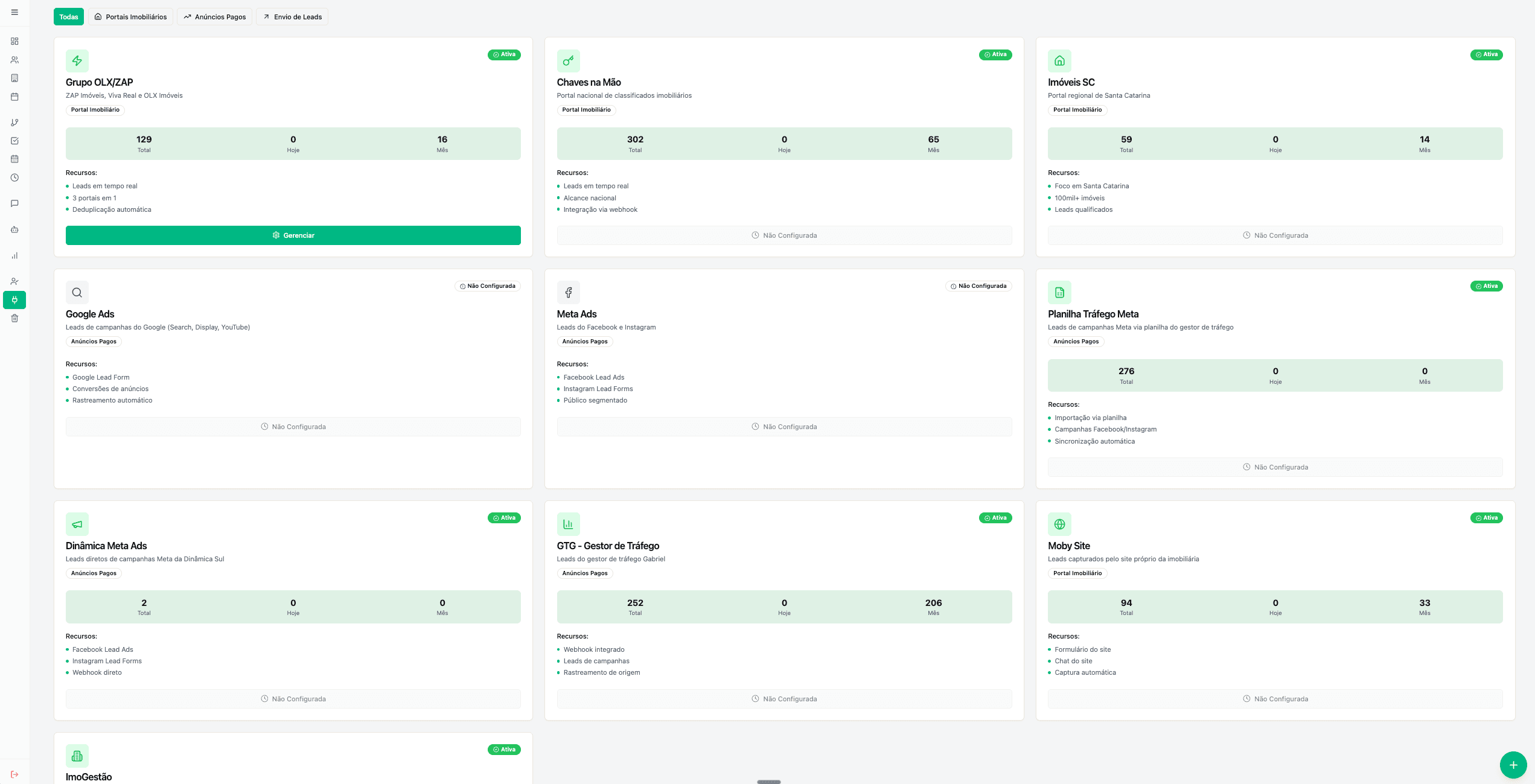This screenshot has width=1535, height=784.
Task: Open the hamburger menu in sidebar
Action: (14, 12)
